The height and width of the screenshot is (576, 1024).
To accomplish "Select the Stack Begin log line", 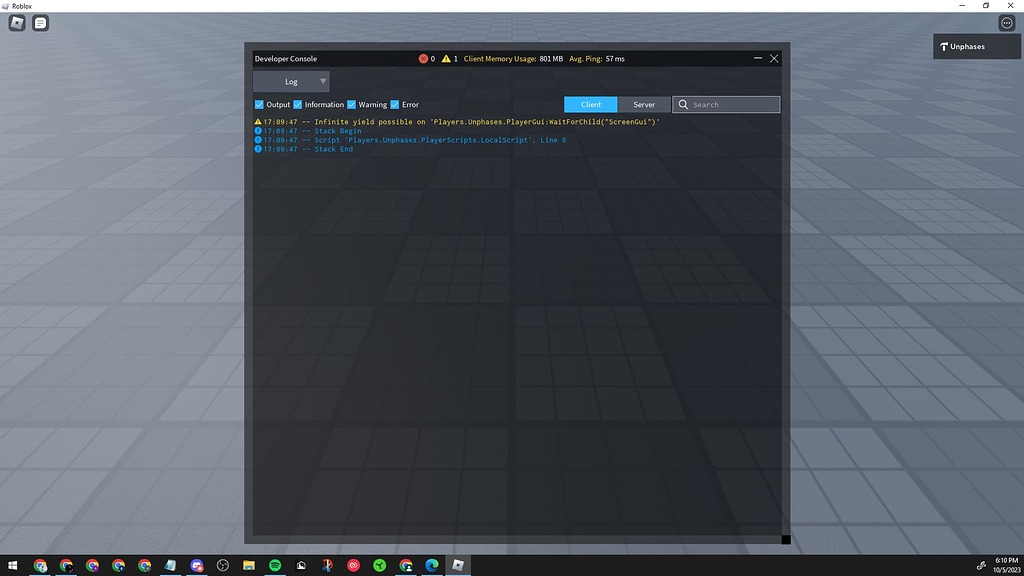I will click(308, 131).
